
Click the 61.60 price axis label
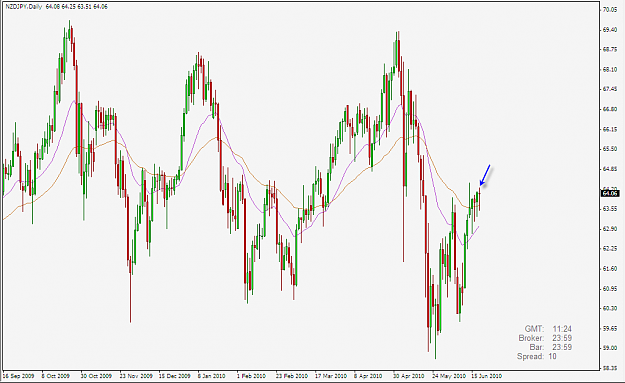(610, 269)
